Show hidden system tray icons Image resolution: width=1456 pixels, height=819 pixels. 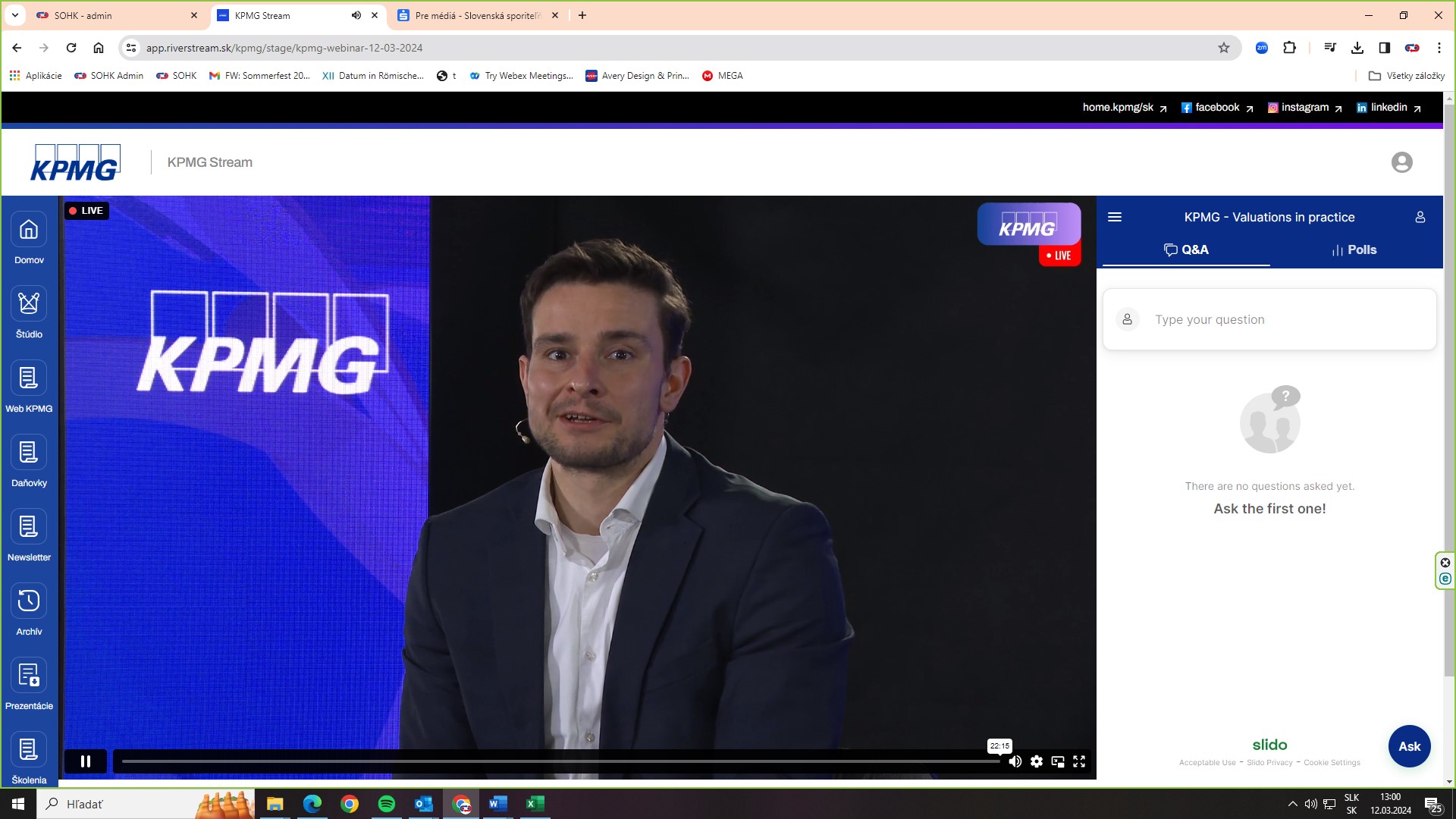pyautogui.click(x=1292, y=804)
